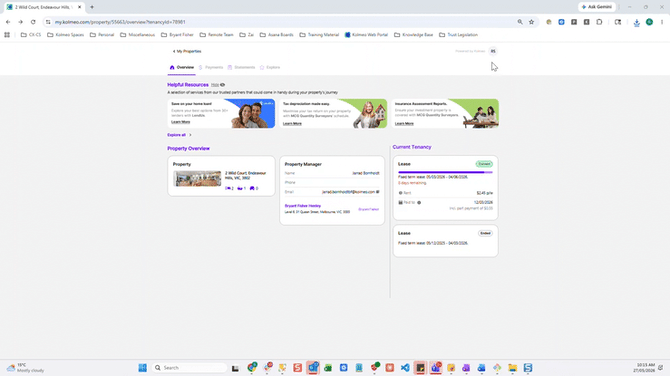Click Learn More on home loan card

click(181, 122)
